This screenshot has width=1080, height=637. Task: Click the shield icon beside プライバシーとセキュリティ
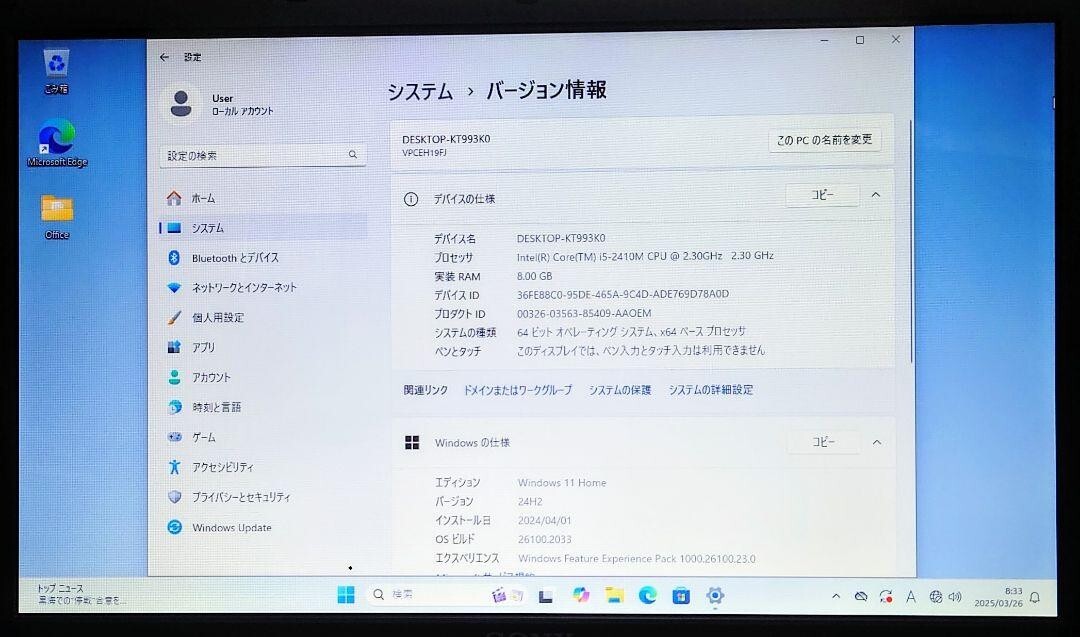coord(175,497)
